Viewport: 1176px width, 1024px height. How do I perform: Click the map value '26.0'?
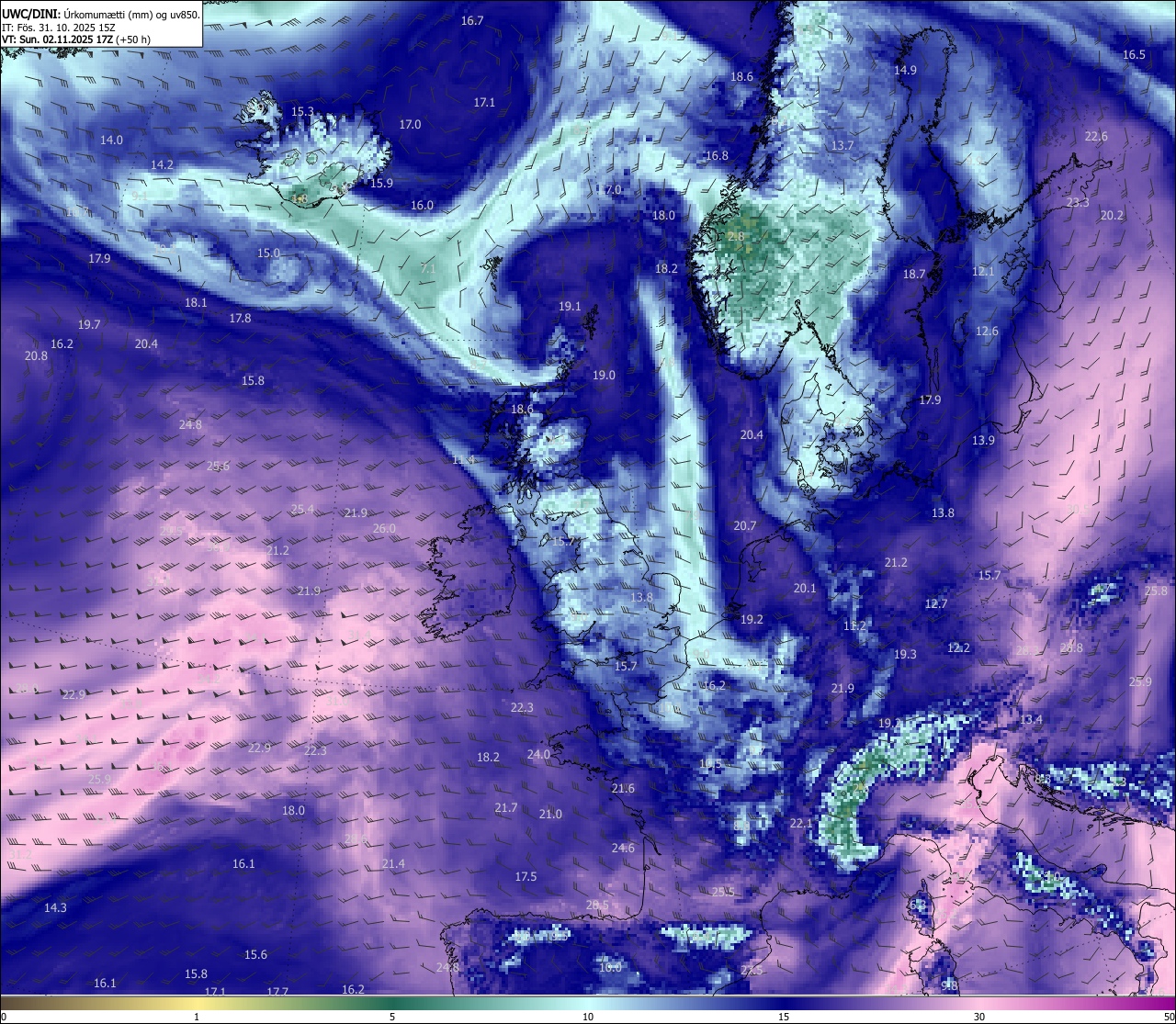click(x=384, y=528)
